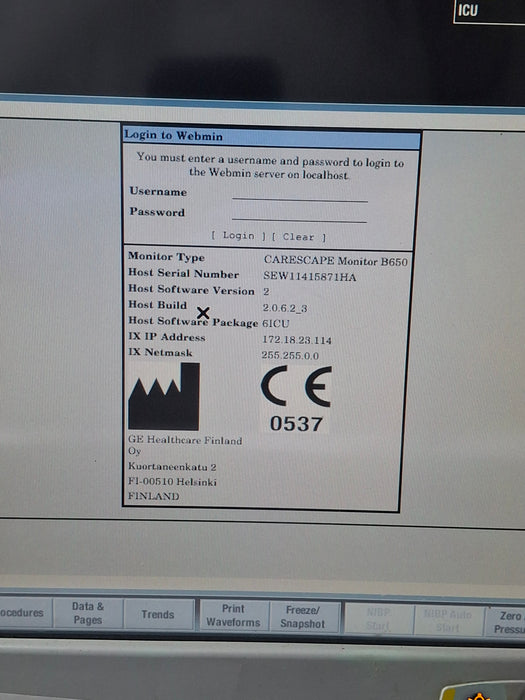Click the Monitor Type label
The width and height of the screenshot is (525, 700).
pos(167,257)
